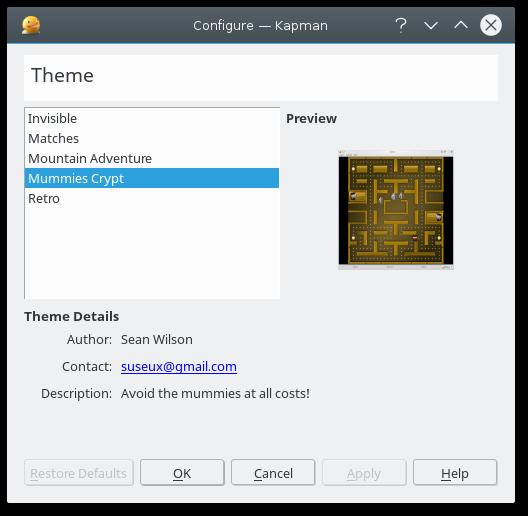The image size is (528, 516).
Task: Click the Kapman app icon in title bar
Action: click(31, 25)
